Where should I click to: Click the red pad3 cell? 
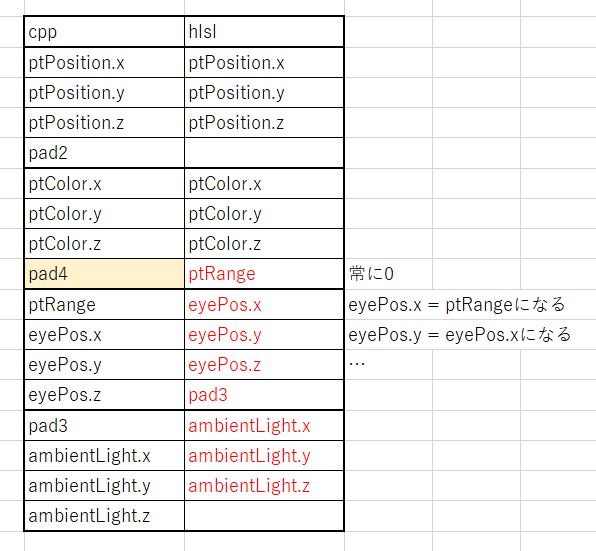point(264,395)
